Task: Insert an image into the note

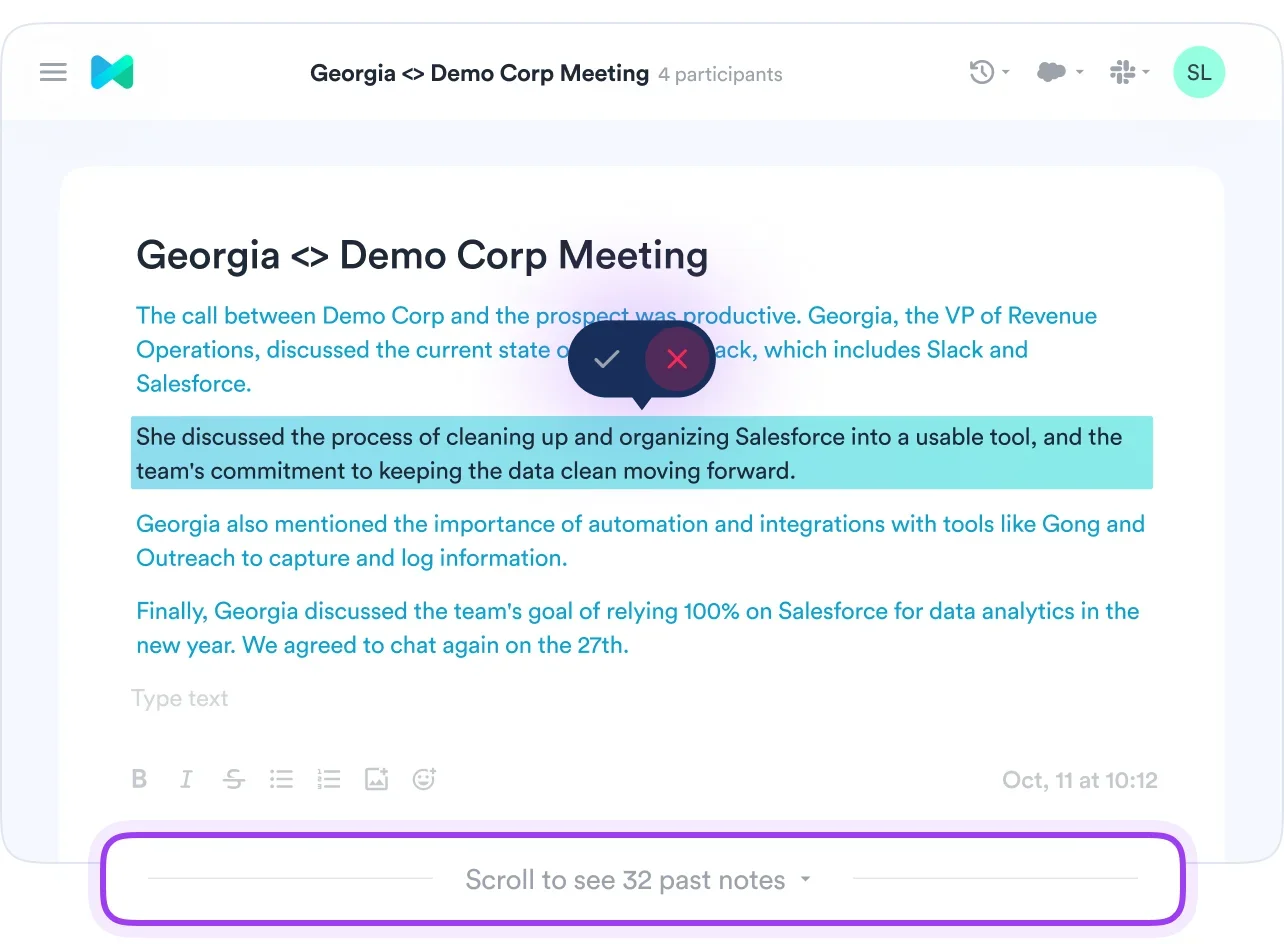Action: (376, 779)
